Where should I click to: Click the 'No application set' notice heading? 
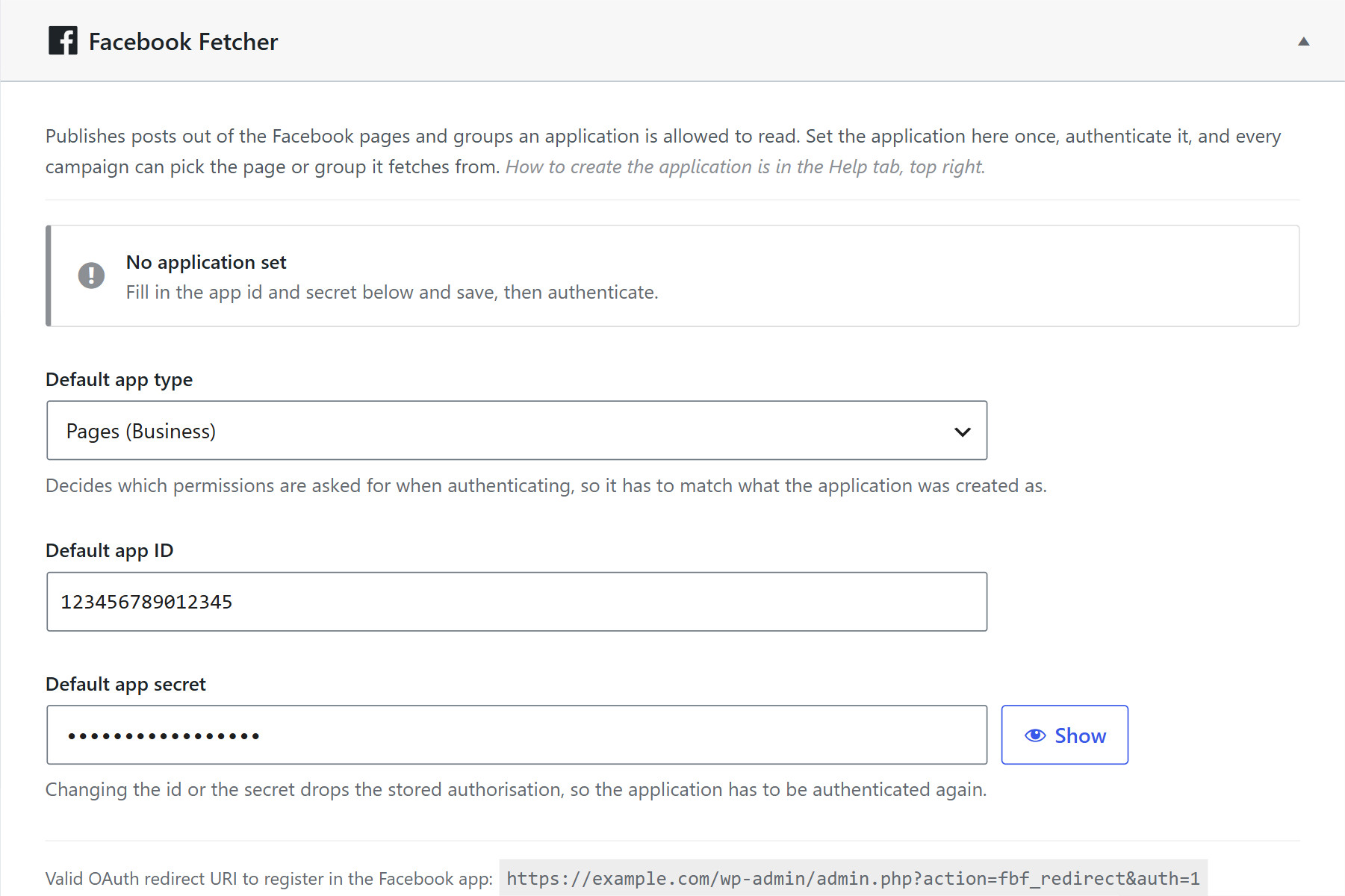coord(206,262)
